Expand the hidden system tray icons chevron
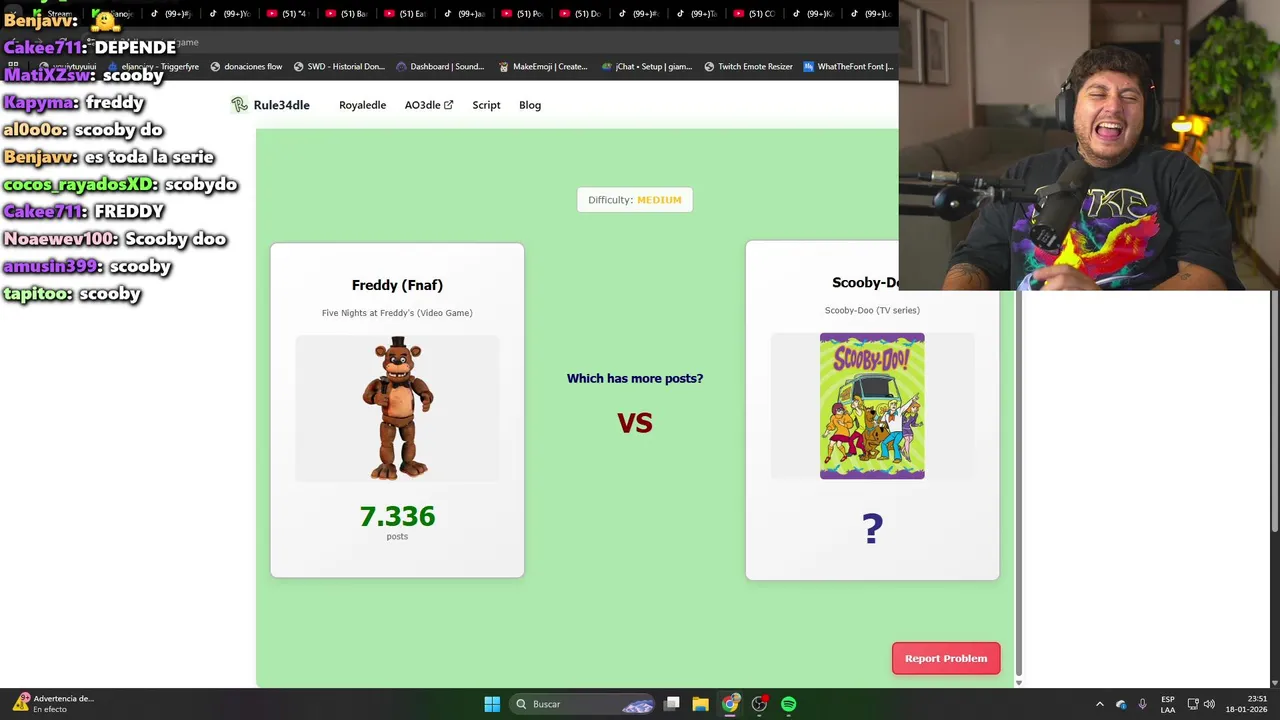This screenshot has height=720, width=1280. click(x=1099, y=704)
